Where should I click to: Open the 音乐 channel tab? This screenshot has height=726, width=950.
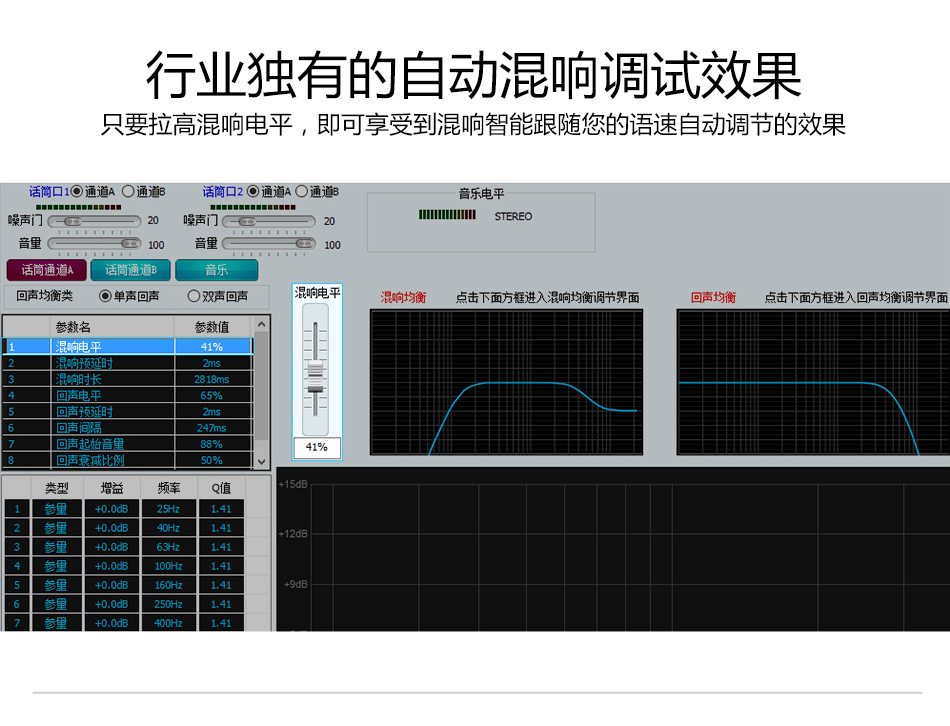(x=217, y=270)
